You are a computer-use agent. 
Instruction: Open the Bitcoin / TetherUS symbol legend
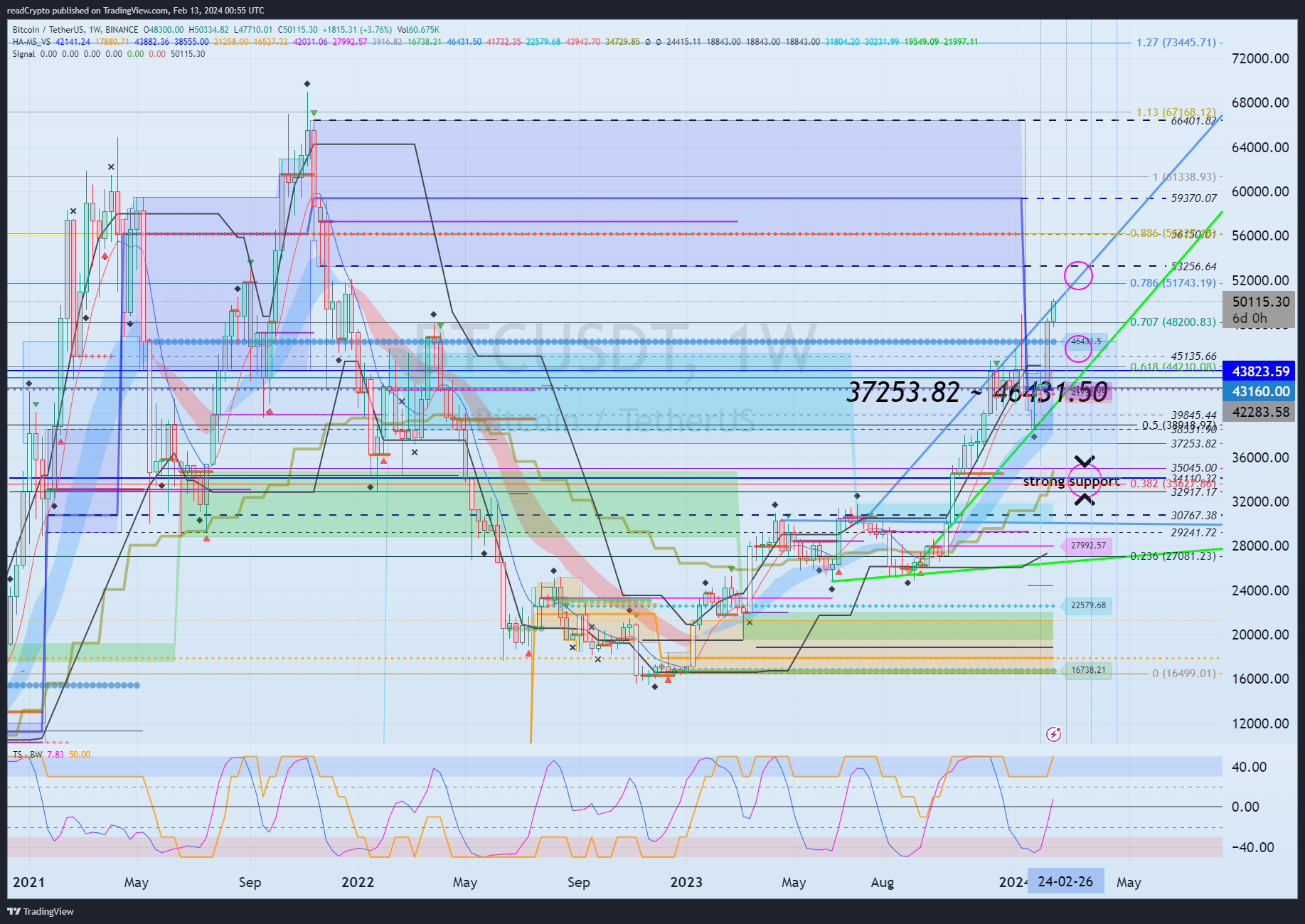[x=75, y=30]
